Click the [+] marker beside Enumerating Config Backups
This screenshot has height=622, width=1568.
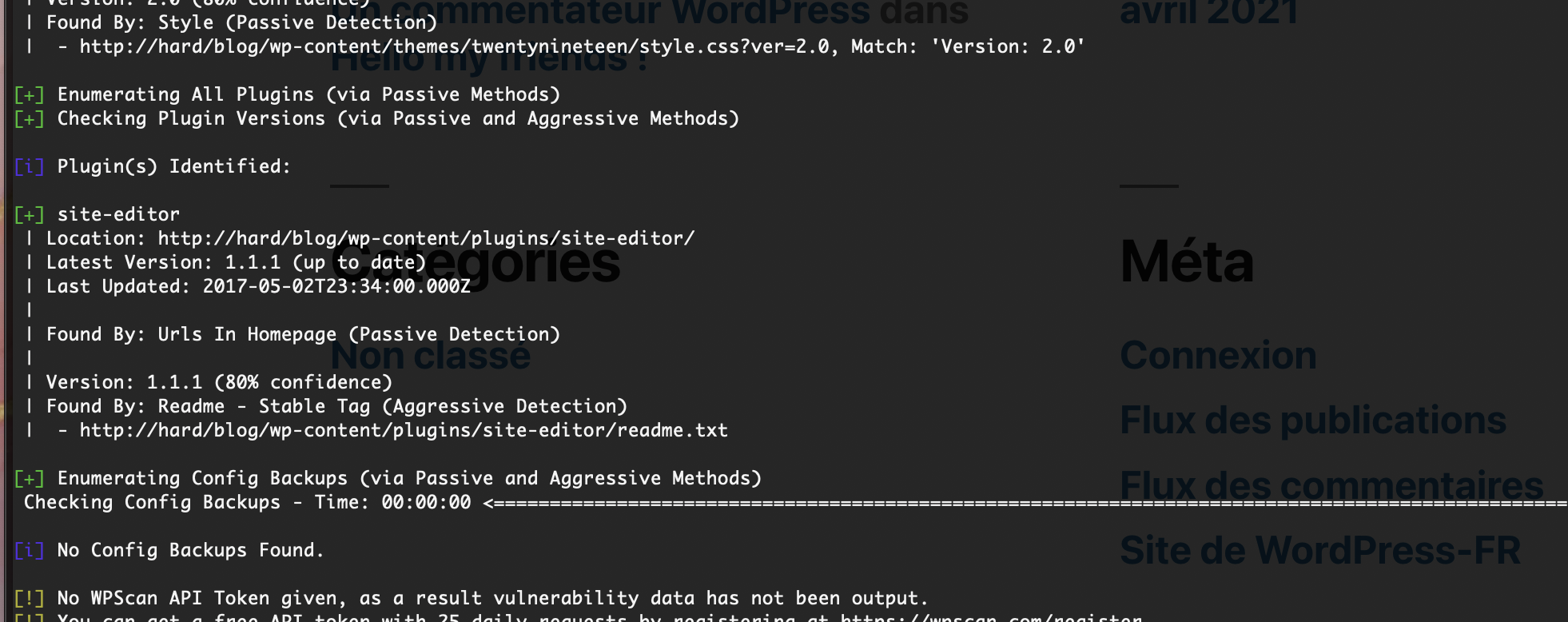point(30,478)
